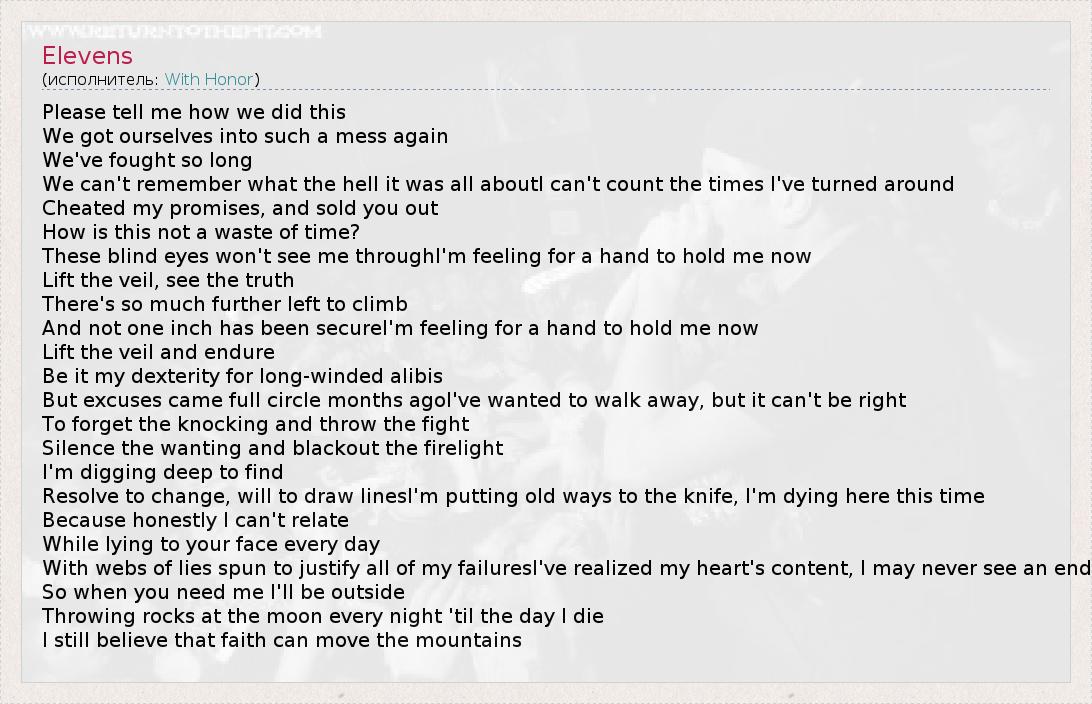The width and height of the screenshot is (1092, 704).
Task: Click the line "Lift the veil, see the truth"
Action: click(168, 280)
